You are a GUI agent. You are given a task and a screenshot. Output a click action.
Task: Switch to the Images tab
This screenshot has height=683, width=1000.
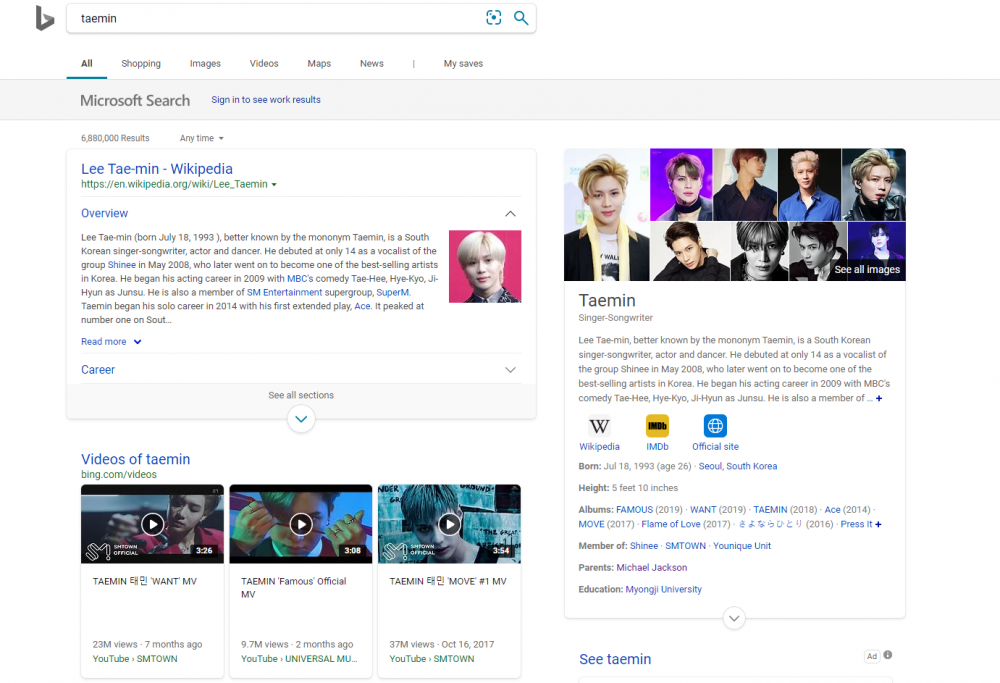coord(205,64)
